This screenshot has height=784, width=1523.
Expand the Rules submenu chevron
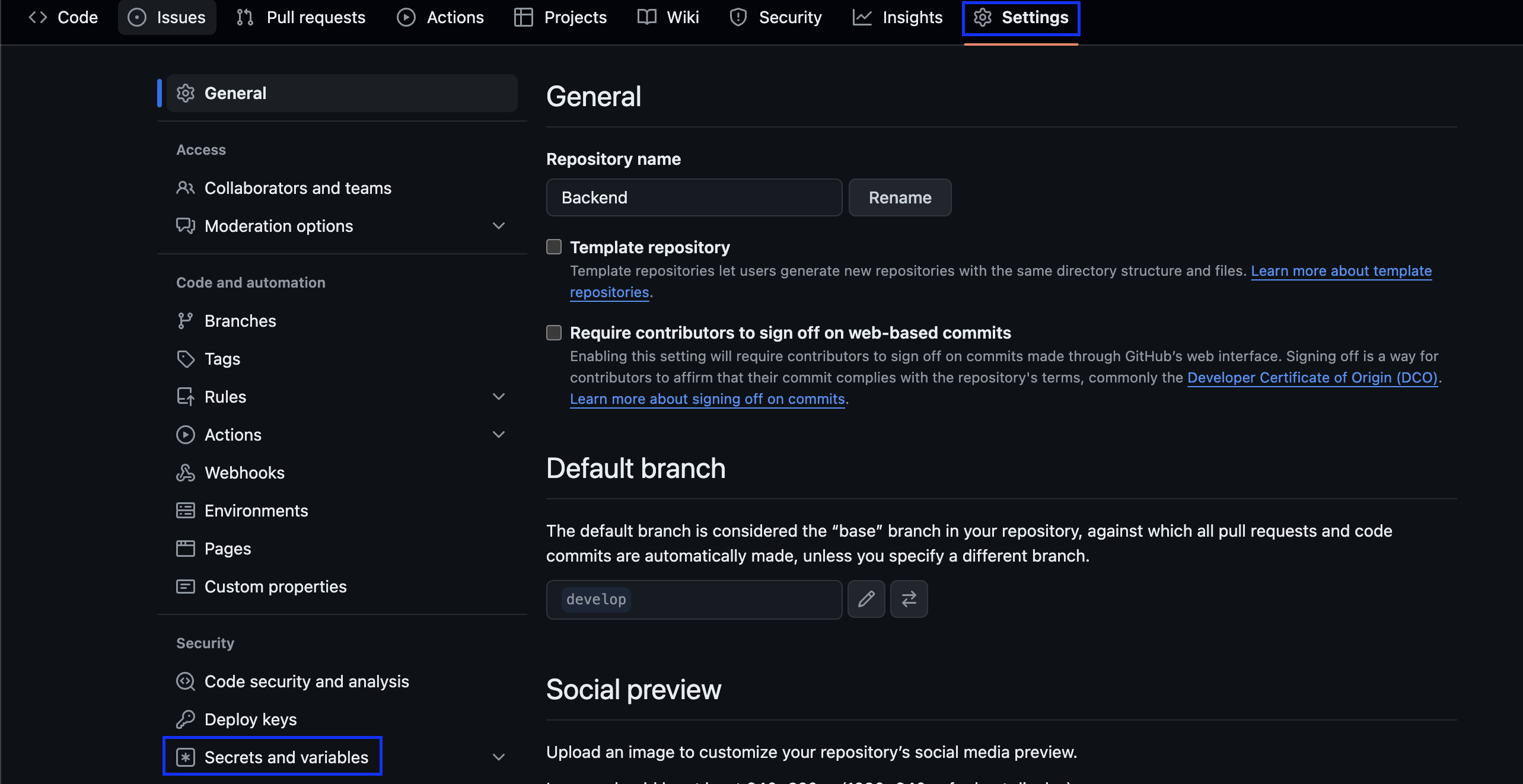[x=499, y=397]
